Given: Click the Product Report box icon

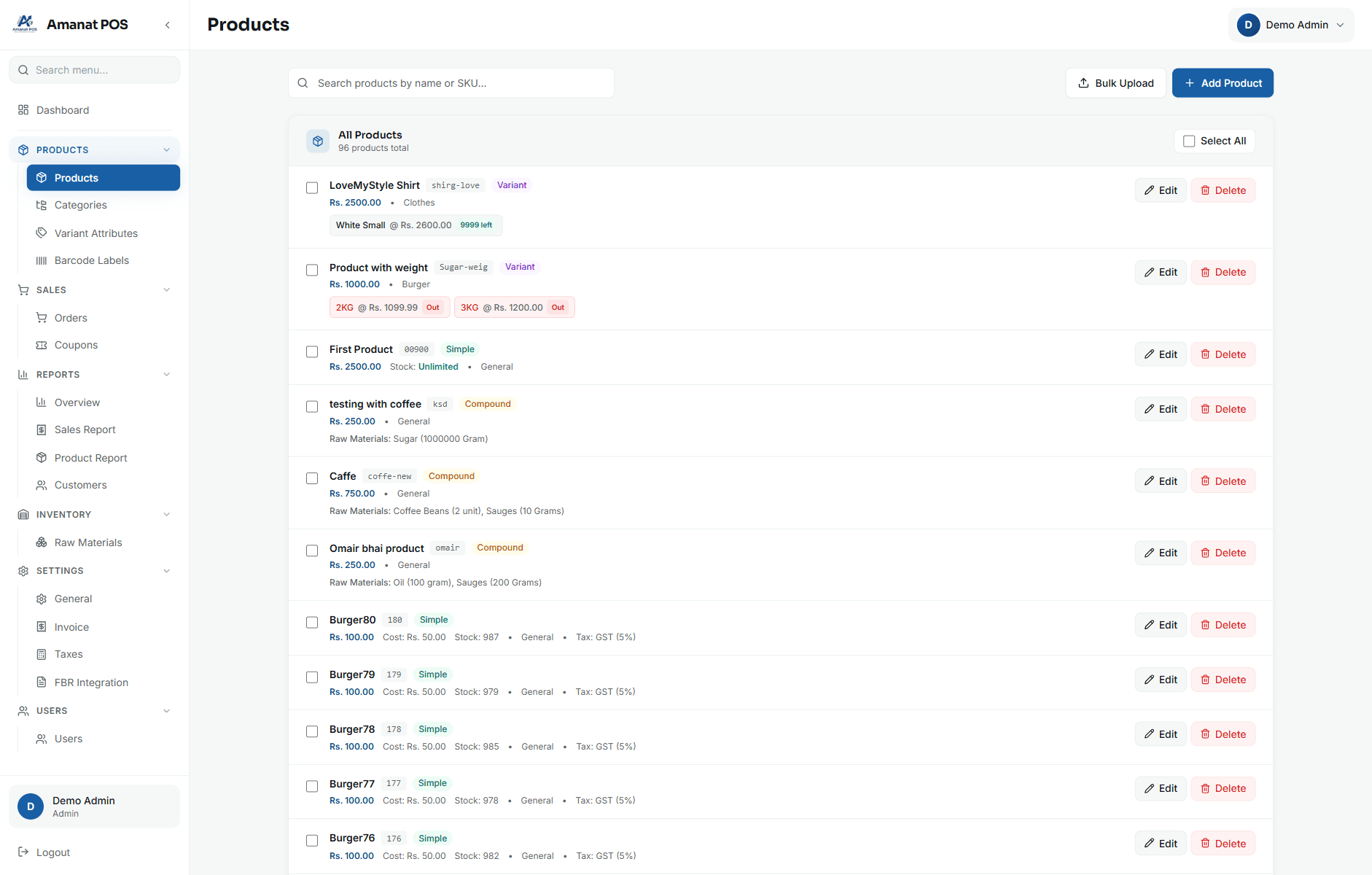Looking at the screenshot, I should pyautogui.click(x=42, y=458).
